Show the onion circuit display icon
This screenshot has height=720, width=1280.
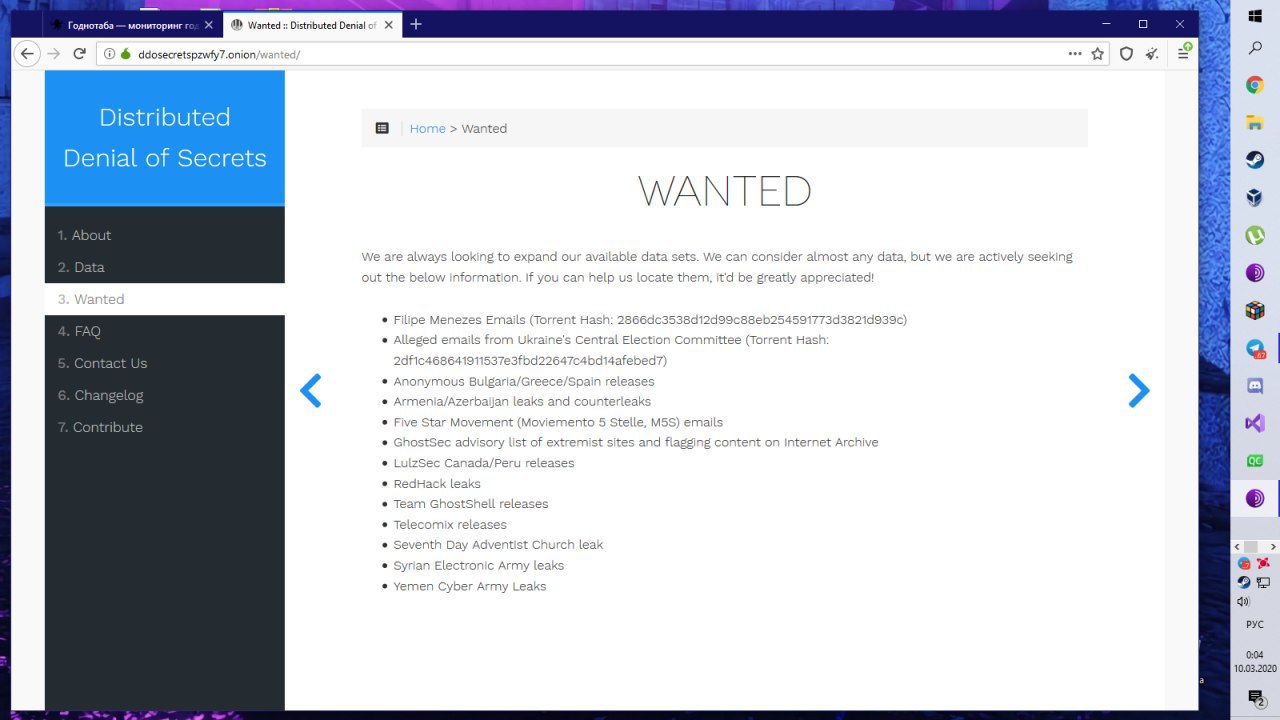126,54
